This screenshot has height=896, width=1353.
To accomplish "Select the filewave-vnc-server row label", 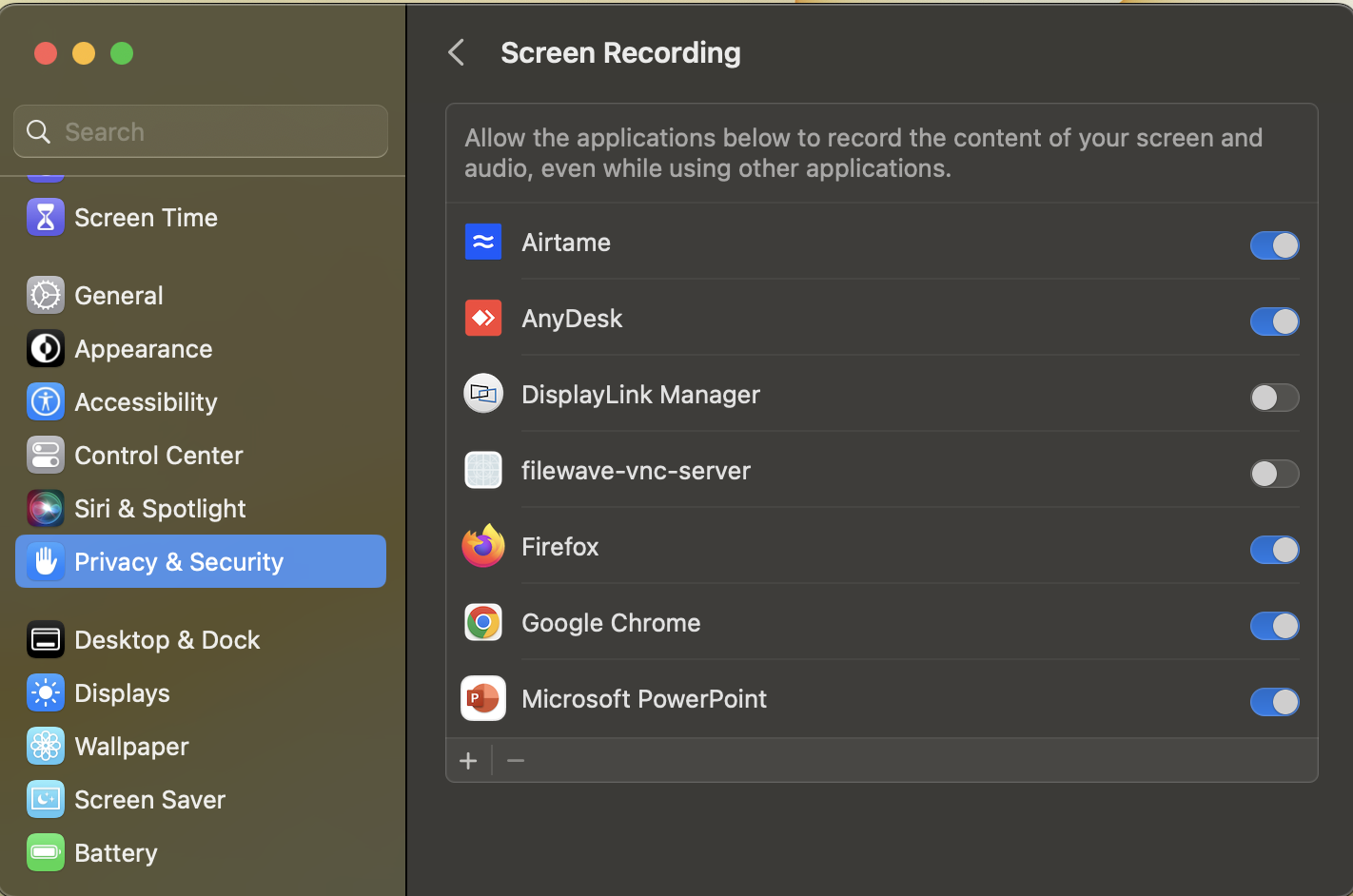I will point(636,471).
